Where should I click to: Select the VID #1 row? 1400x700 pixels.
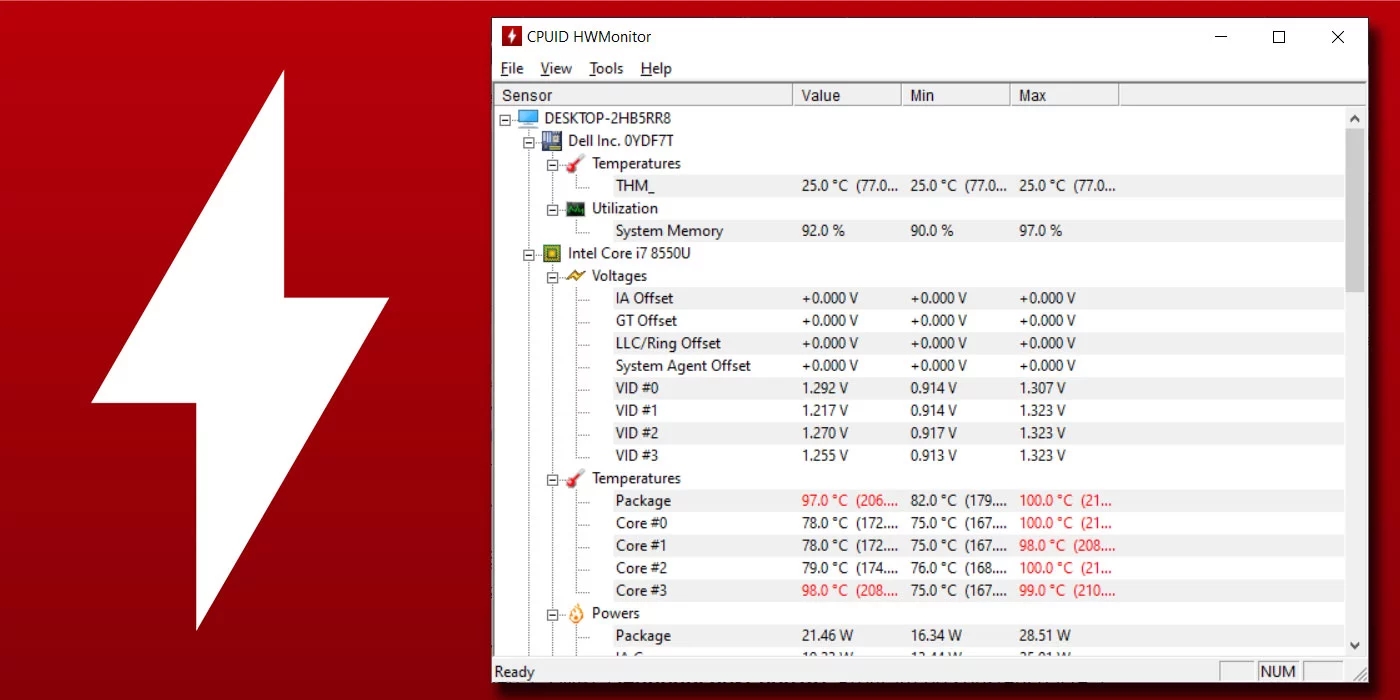978,411
